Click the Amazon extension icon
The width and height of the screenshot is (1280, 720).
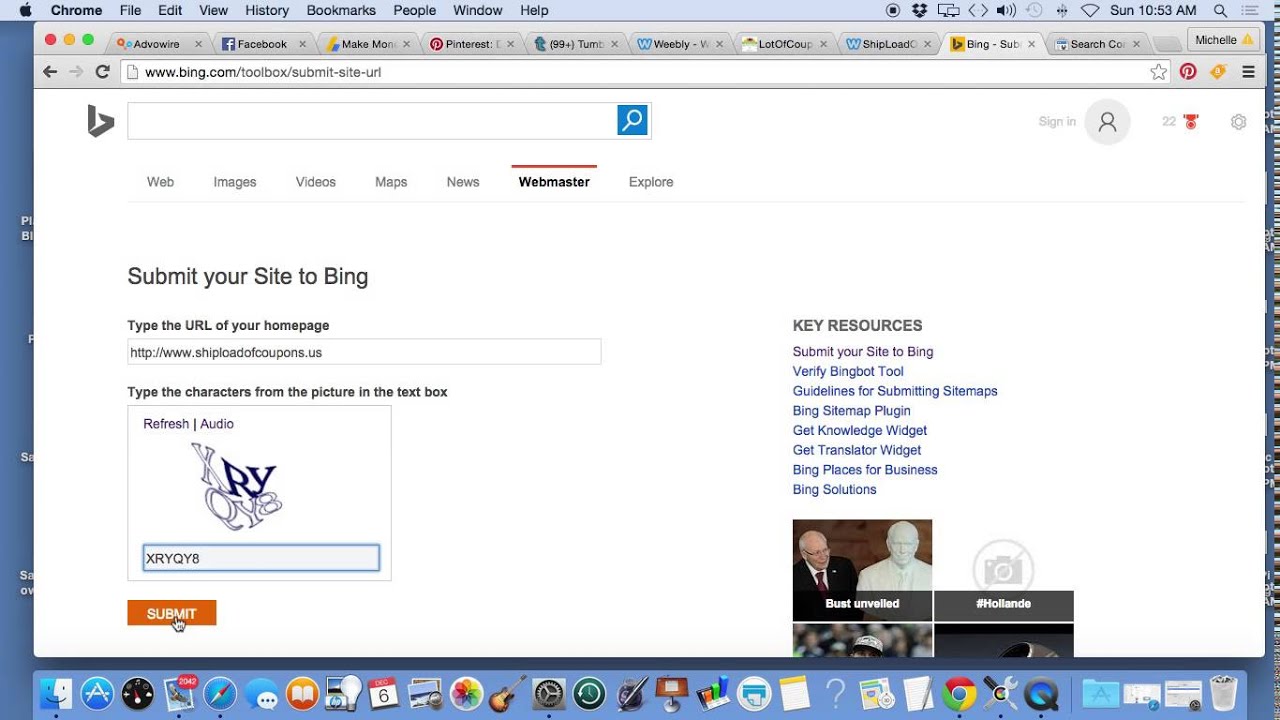1217,72
